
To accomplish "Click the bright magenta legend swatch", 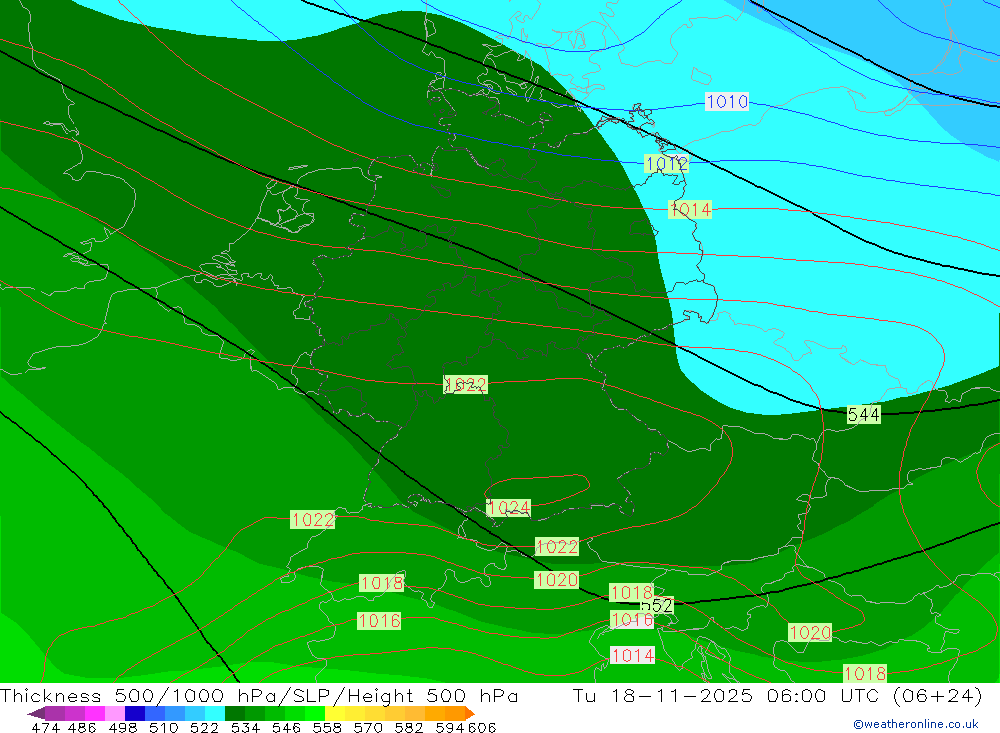I will pyautogui.click(x=95, y=713).
